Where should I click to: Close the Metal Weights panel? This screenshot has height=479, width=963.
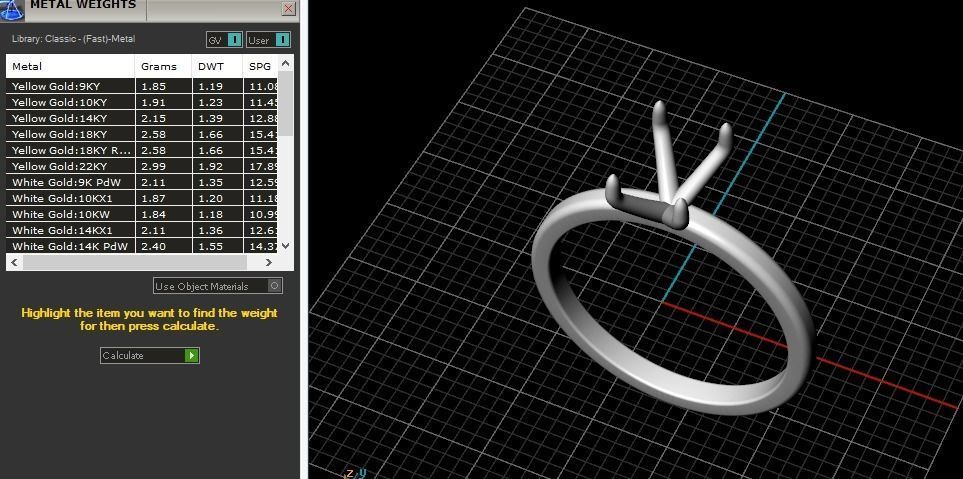click(x=289, y=9)
